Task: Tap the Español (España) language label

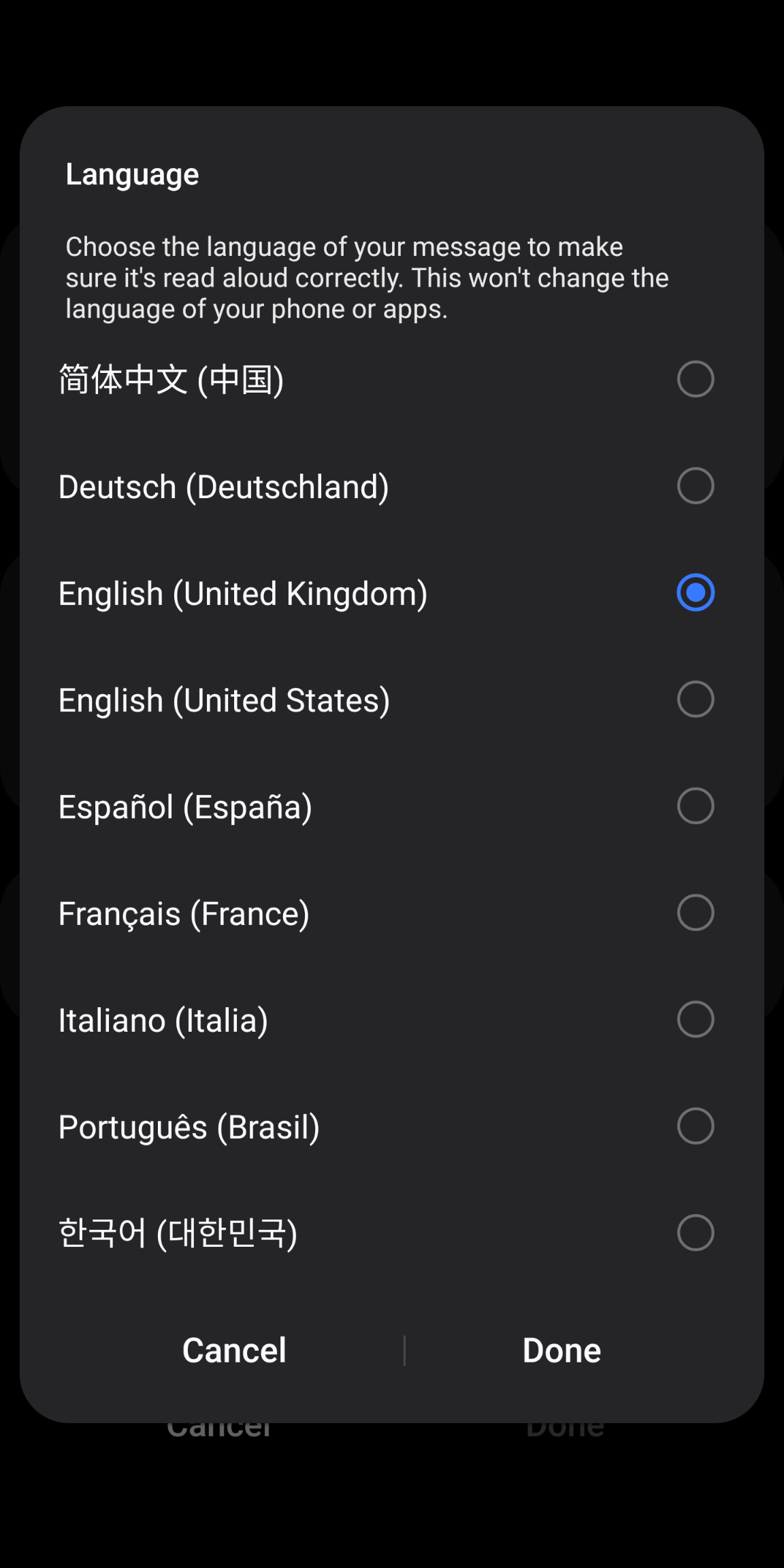Action: (185, 807)
